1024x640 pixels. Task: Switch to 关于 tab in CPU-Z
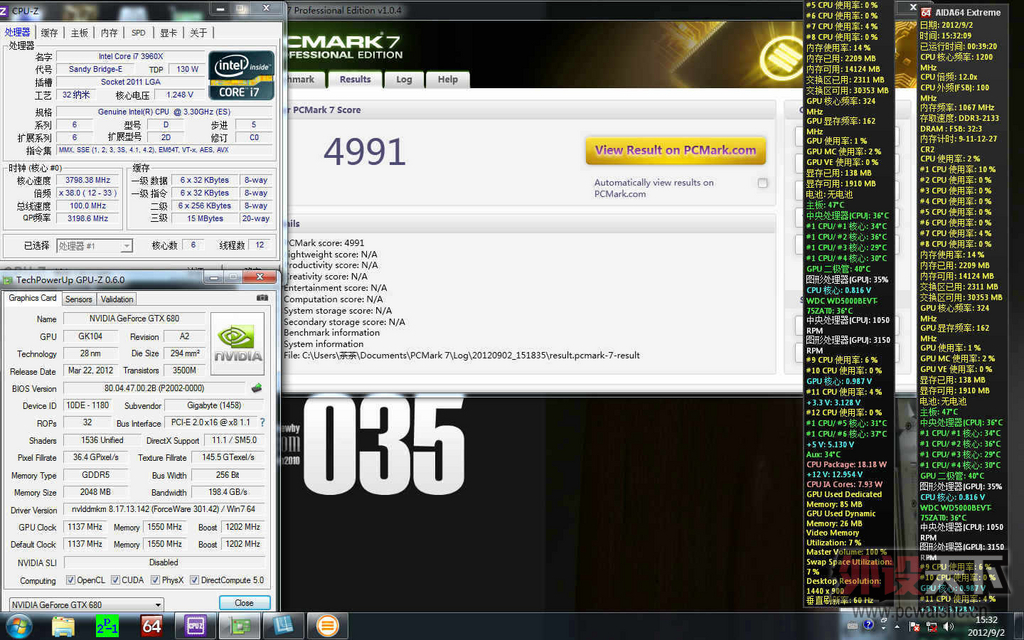coord(199,33)
